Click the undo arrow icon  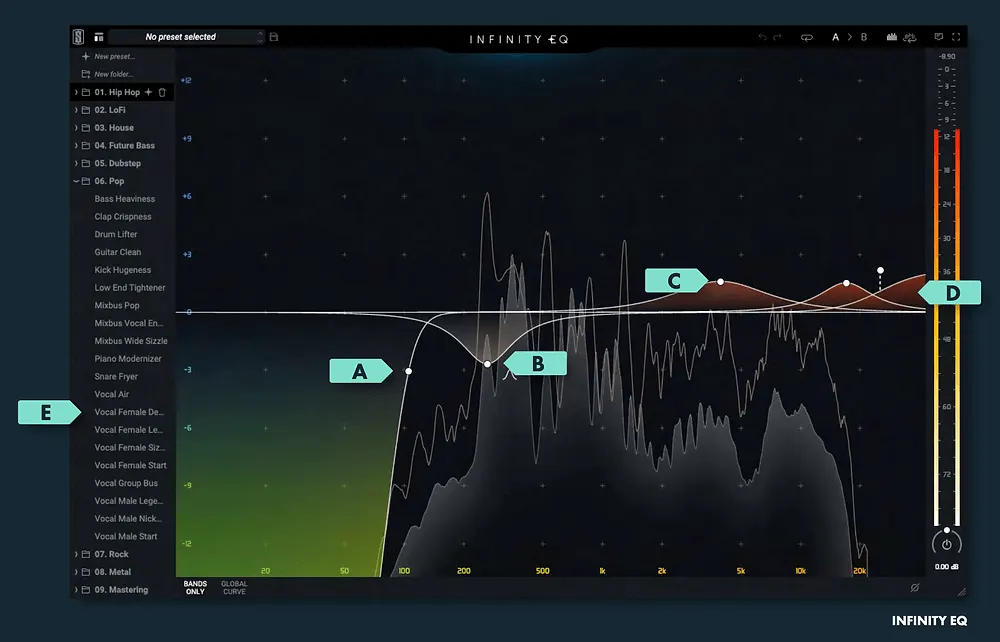tap(762, 37)
